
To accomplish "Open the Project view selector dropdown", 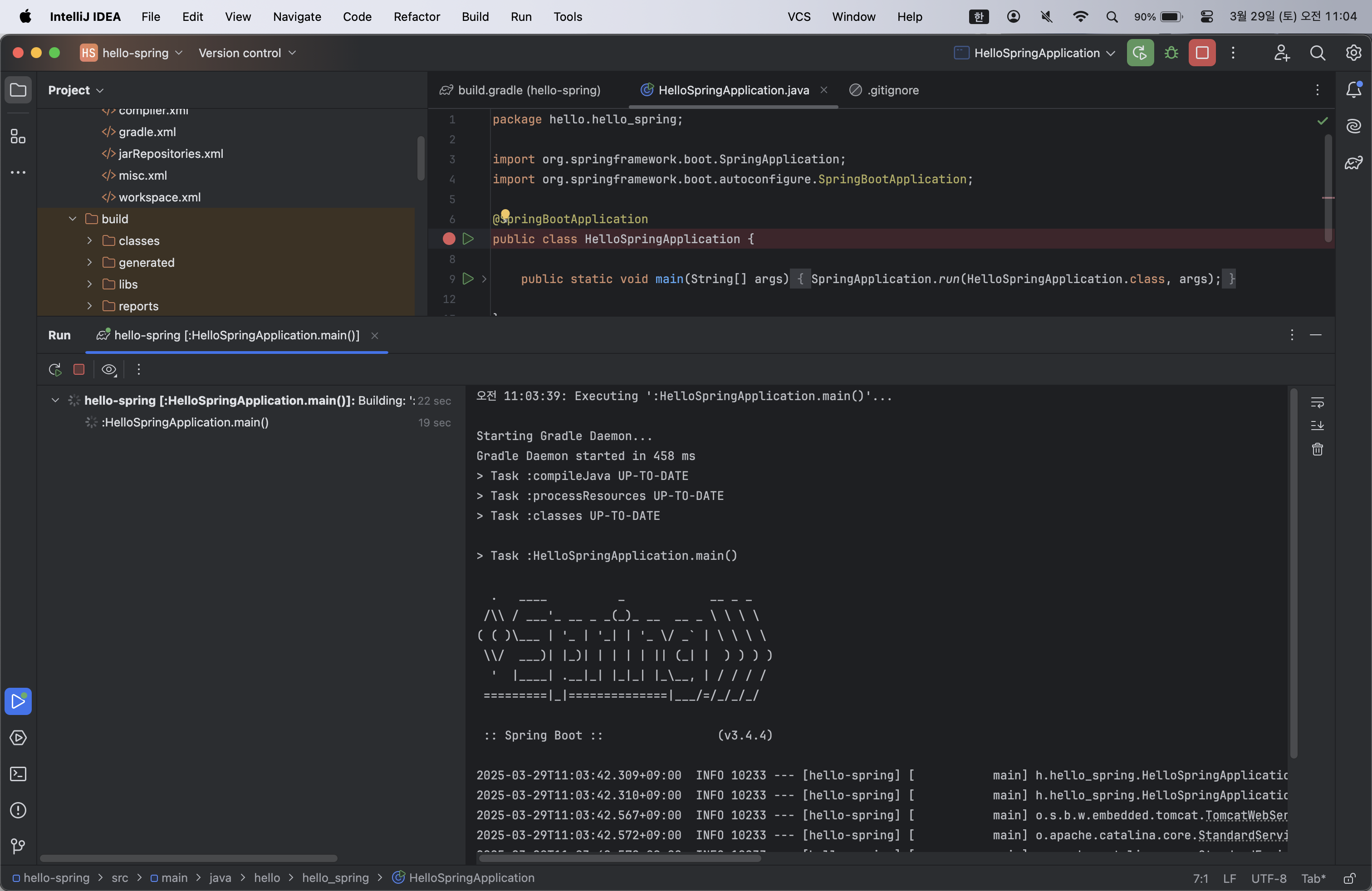I will [x=75, y=90].
